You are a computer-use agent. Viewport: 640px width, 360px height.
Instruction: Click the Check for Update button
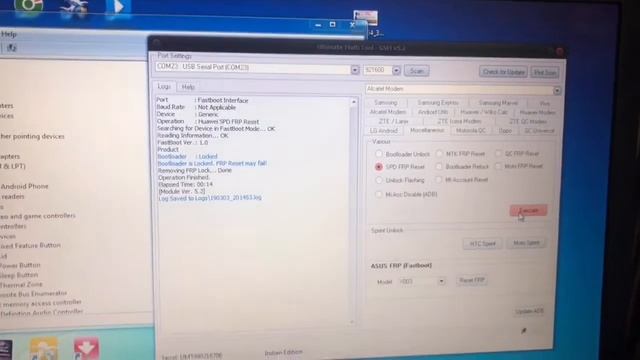pyautogui.click(x=503, y=72)
